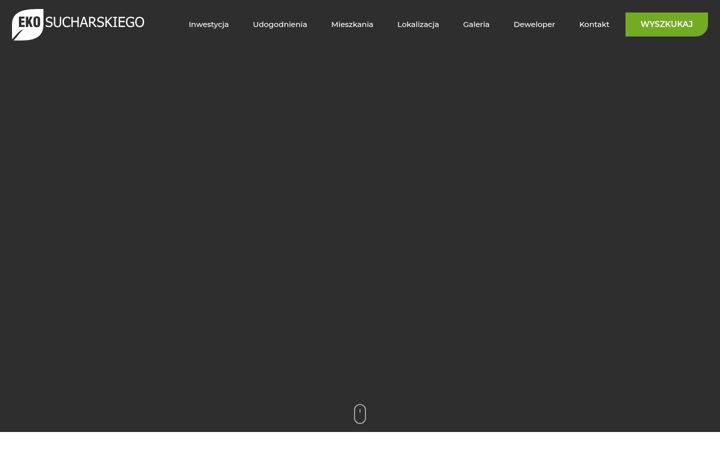720x450 pixels.
Task: Open the Lokalizacja page
Action: pos(418,24)
